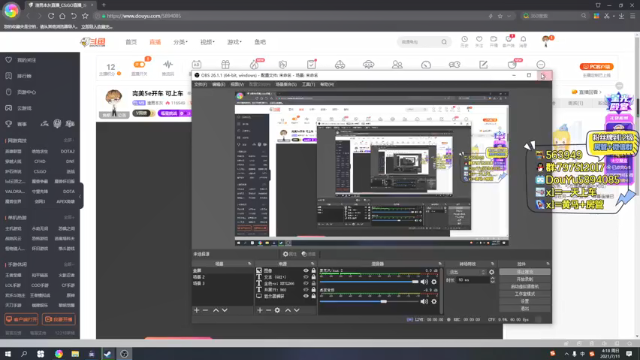Open the follow heart icon in header
640x360 pixels.
pyautogui.click(x=479, y=40)
